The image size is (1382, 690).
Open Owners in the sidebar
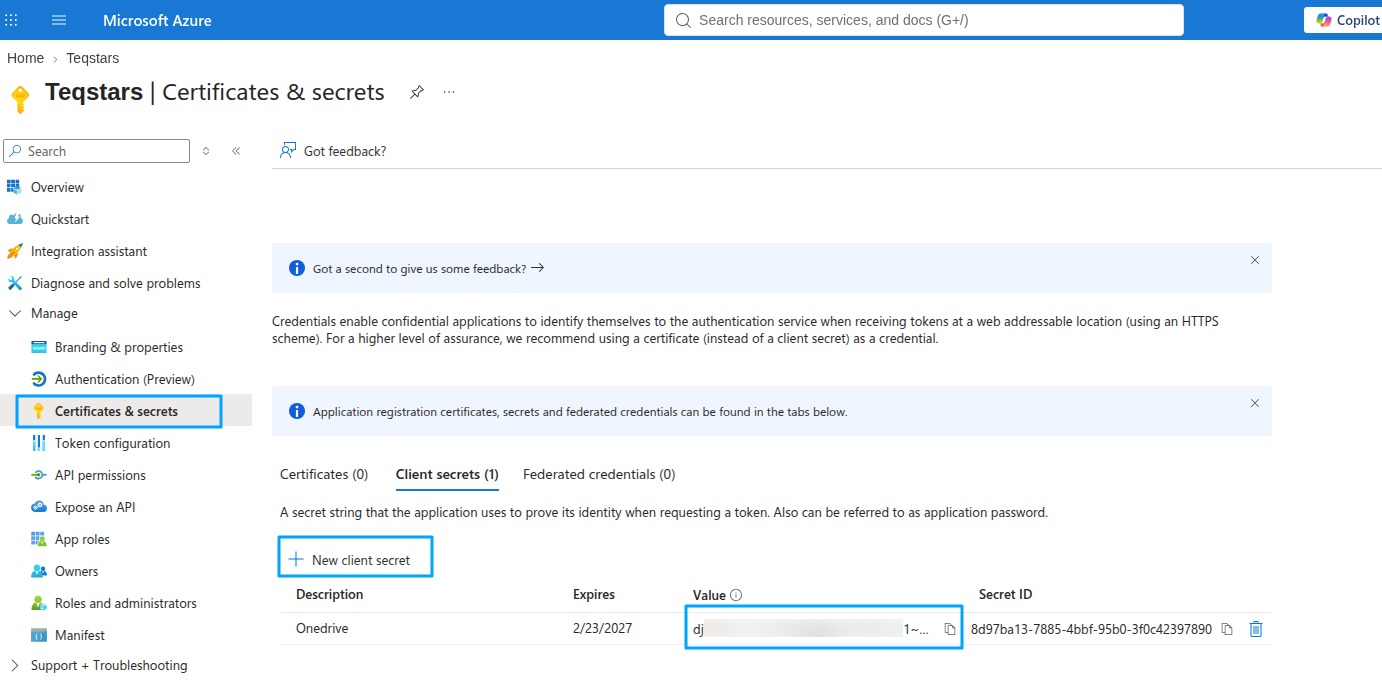[77, 571]
